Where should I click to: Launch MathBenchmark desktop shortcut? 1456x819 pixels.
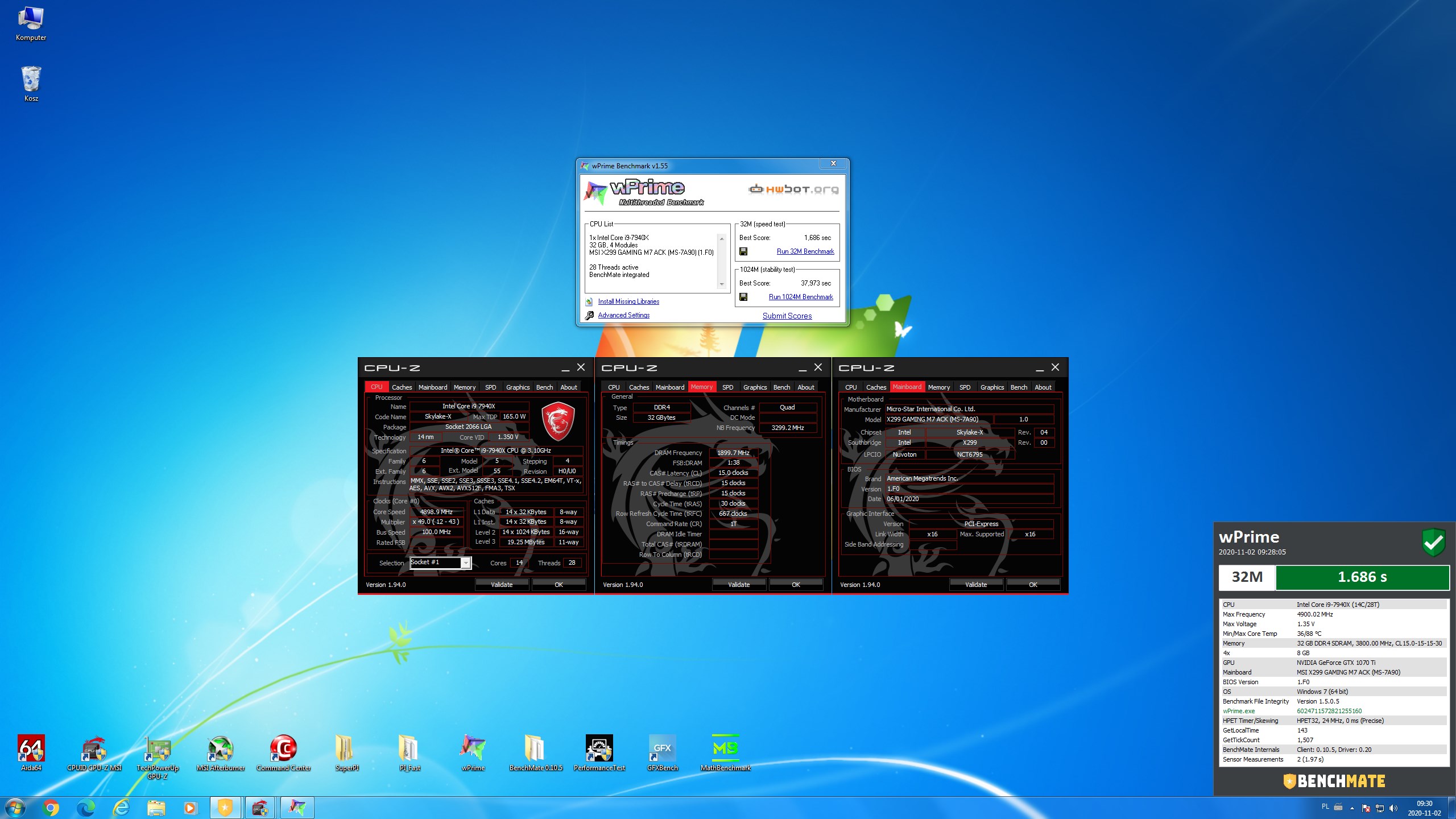[725, 752]
